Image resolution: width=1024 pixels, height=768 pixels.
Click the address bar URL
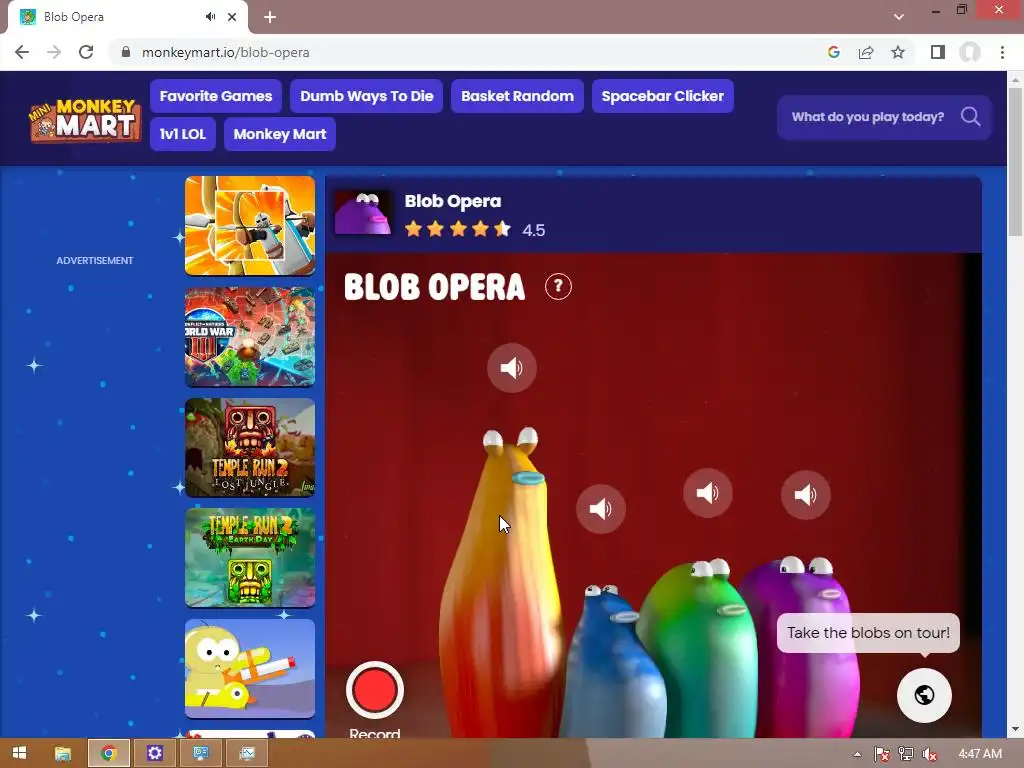pos(225,52)
